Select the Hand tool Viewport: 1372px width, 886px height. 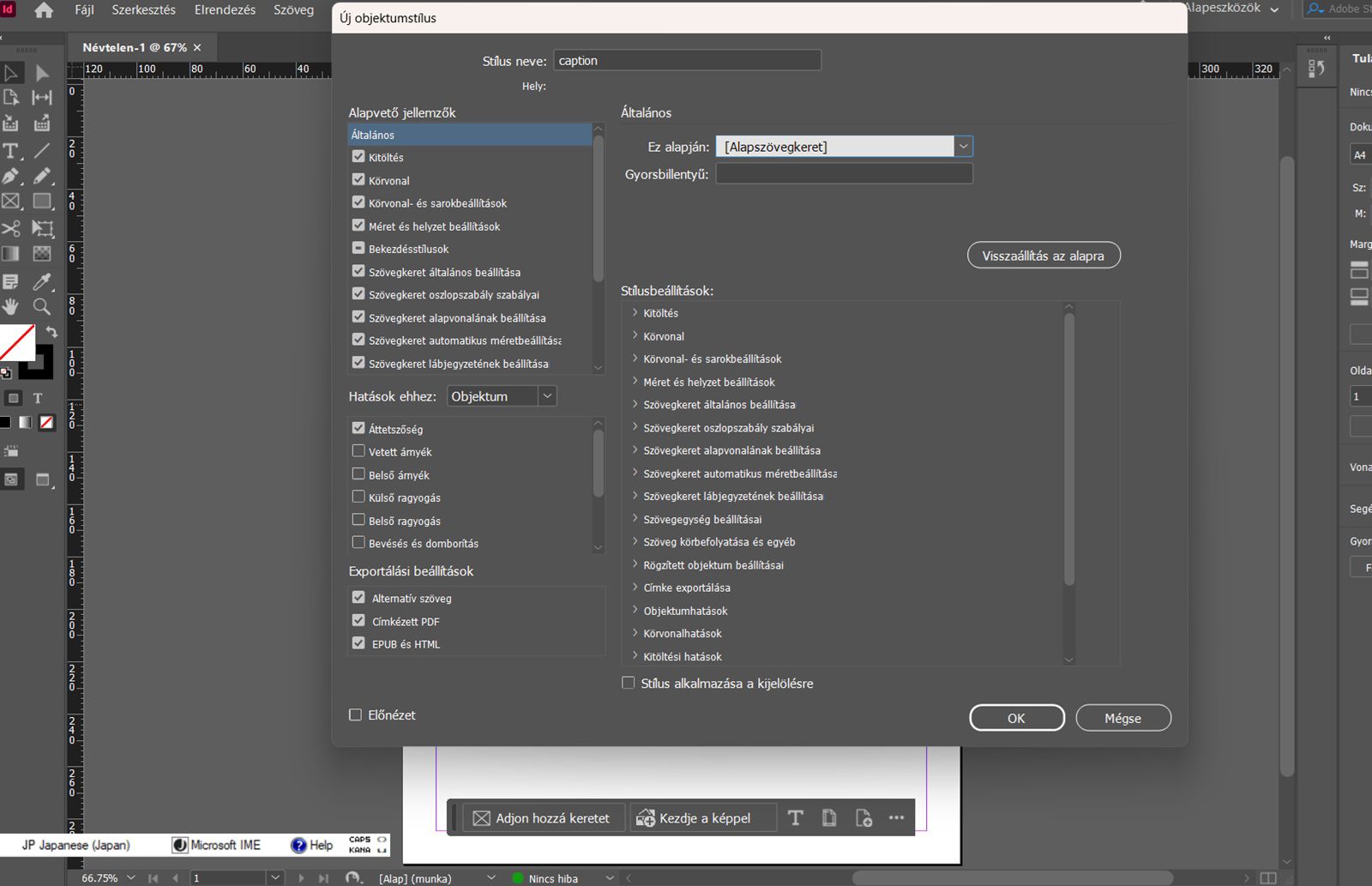pyautogui.click(x=11, y=306)
